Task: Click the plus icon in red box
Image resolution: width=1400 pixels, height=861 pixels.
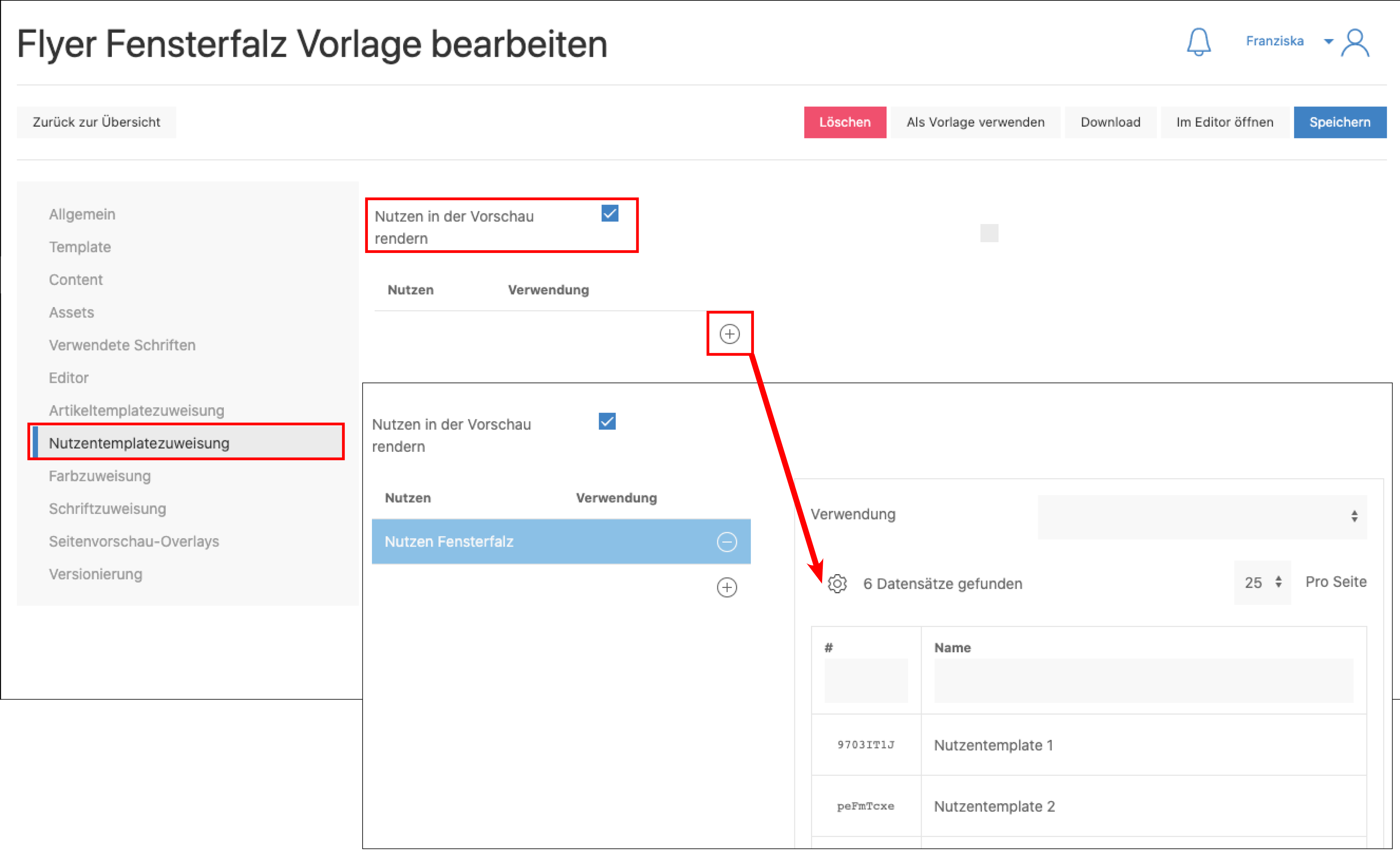Action: (729, 334)
